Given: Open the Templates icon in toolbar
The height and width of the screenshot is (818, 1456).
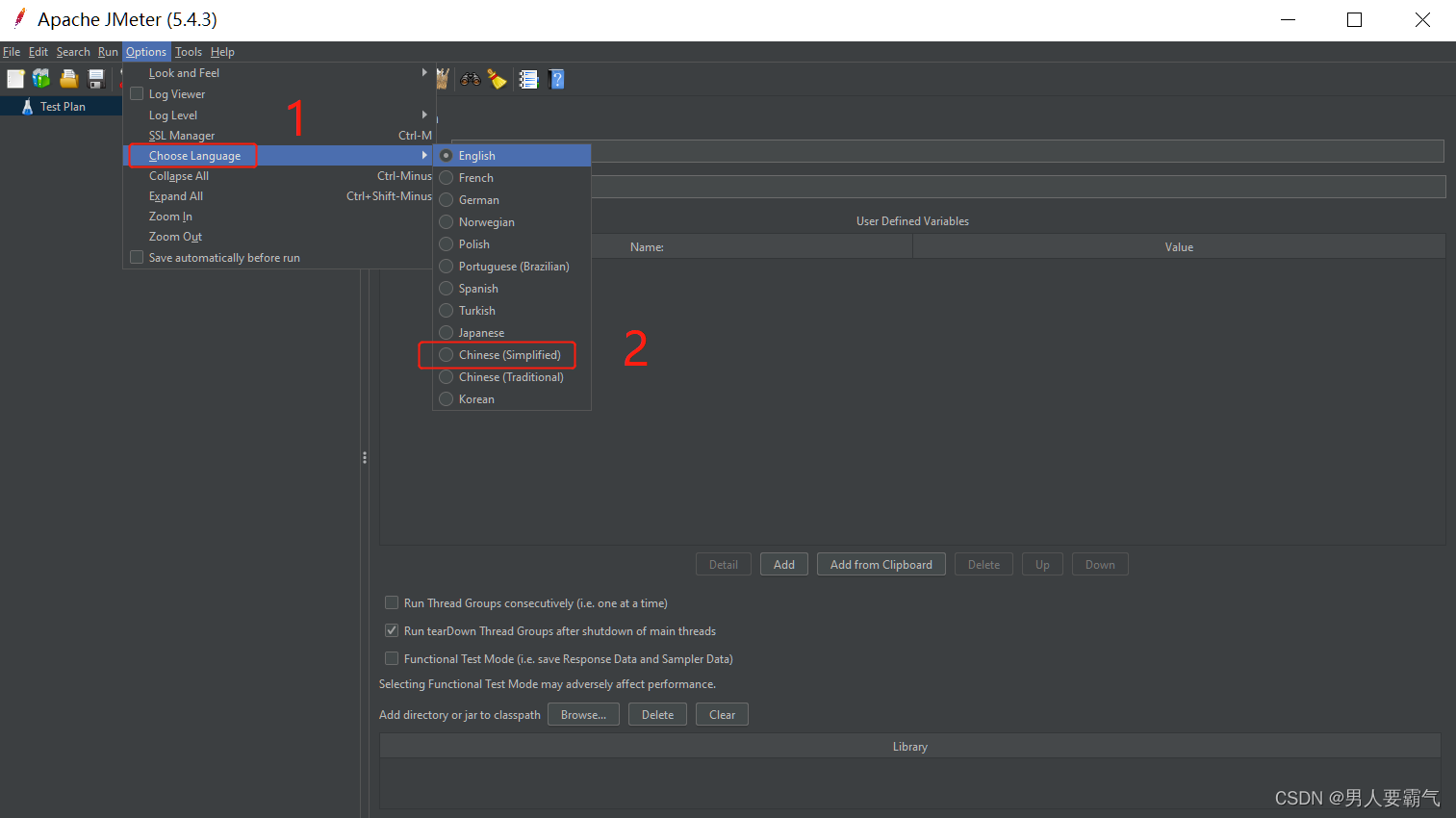Looking at the screenshot, I should coord(41,79).
